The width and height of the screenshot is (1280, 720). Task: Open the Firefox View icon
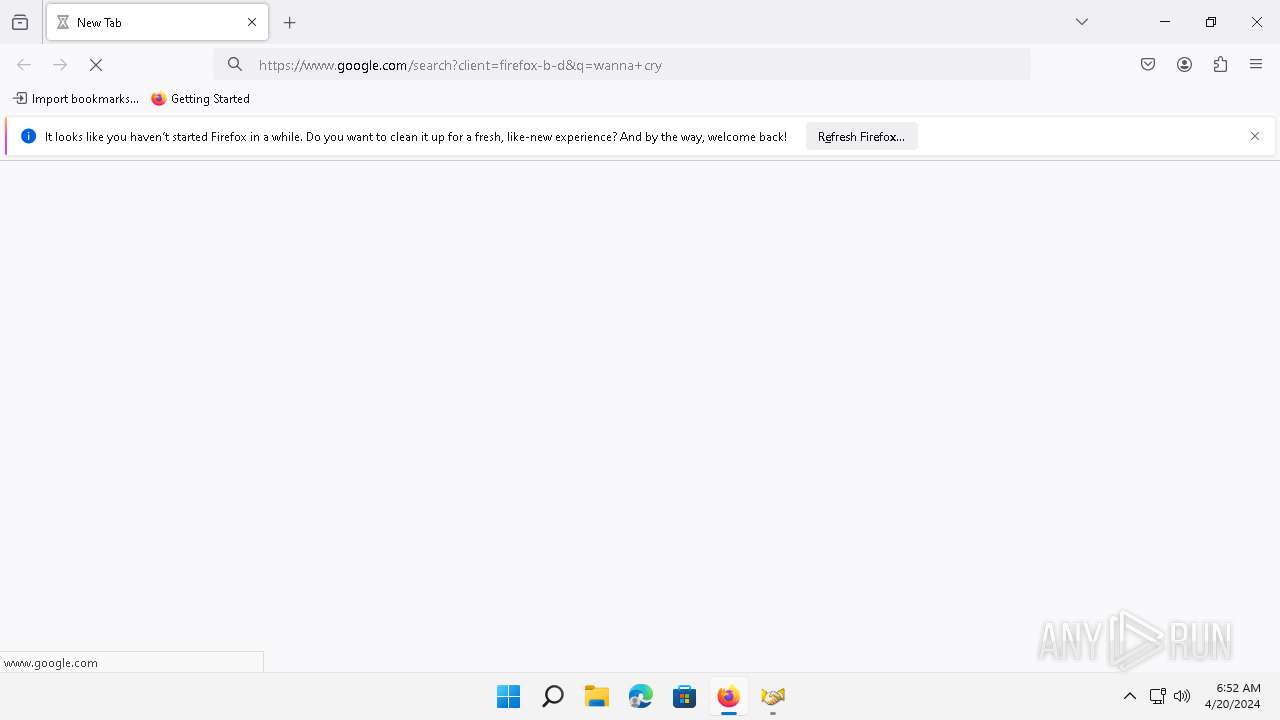[20, 22]
